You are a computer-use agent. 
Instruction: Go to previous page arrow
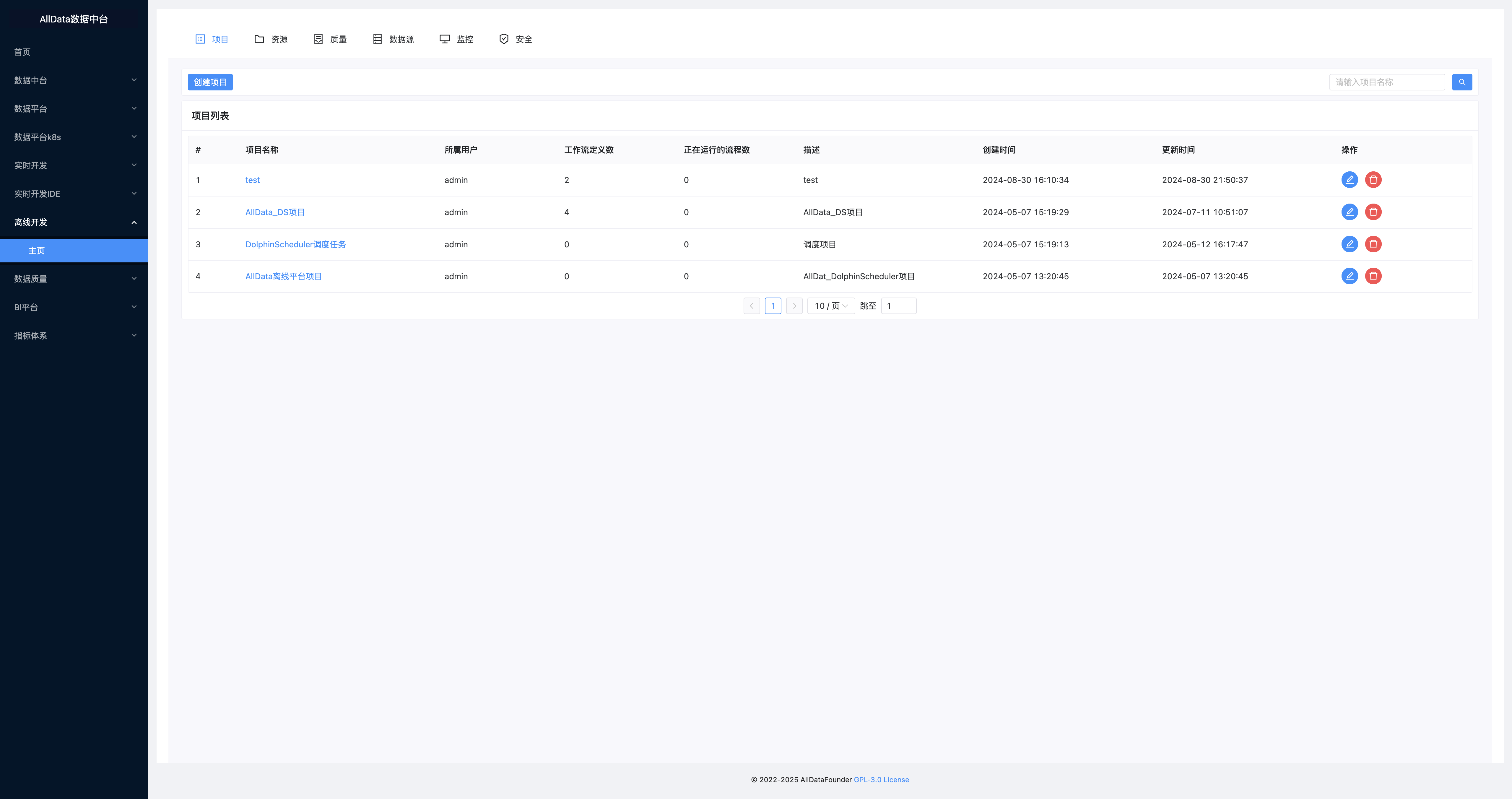pos(751,306)
